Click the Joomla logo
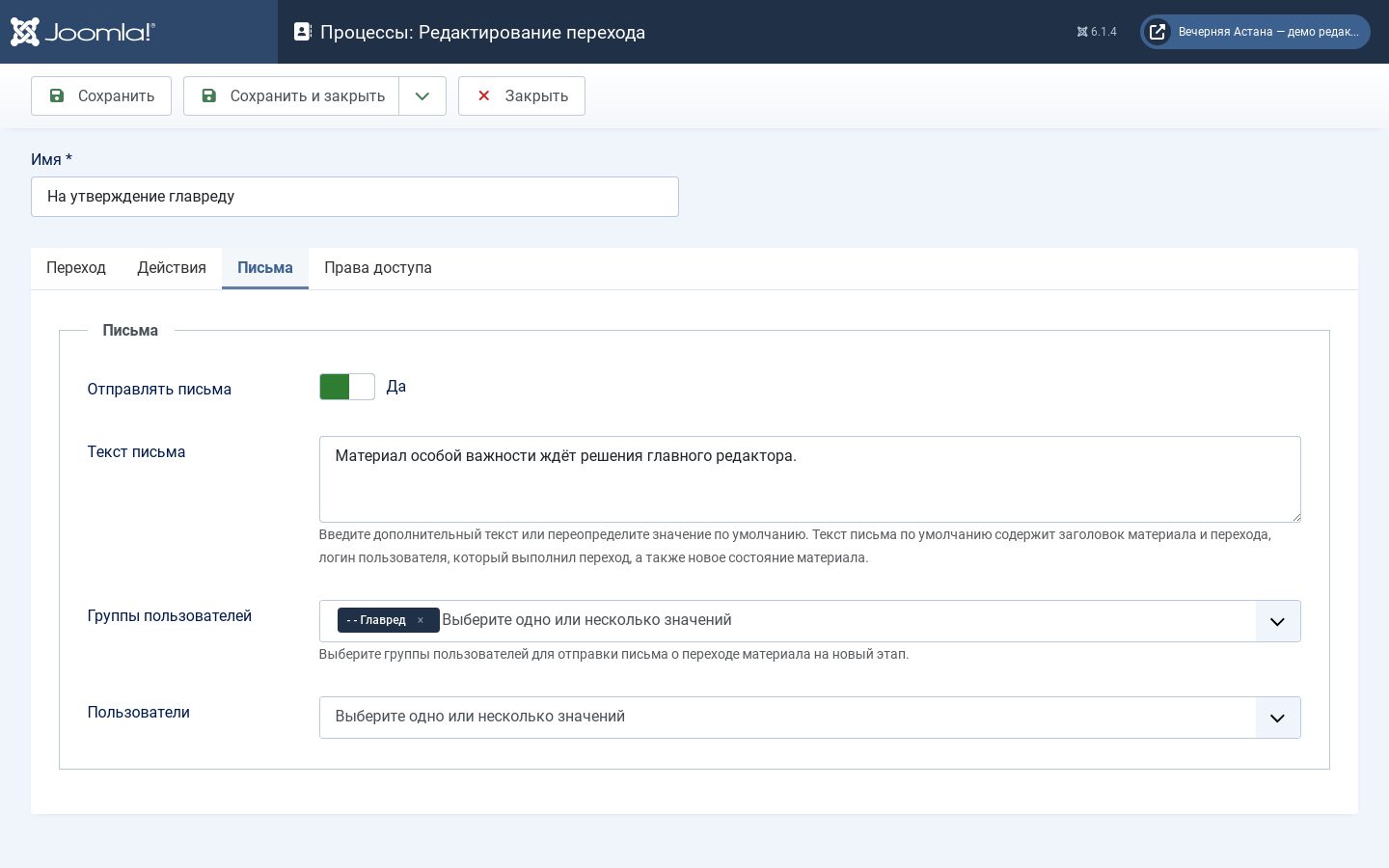The width and height of the screenshot is (1389, 868). 83,32
